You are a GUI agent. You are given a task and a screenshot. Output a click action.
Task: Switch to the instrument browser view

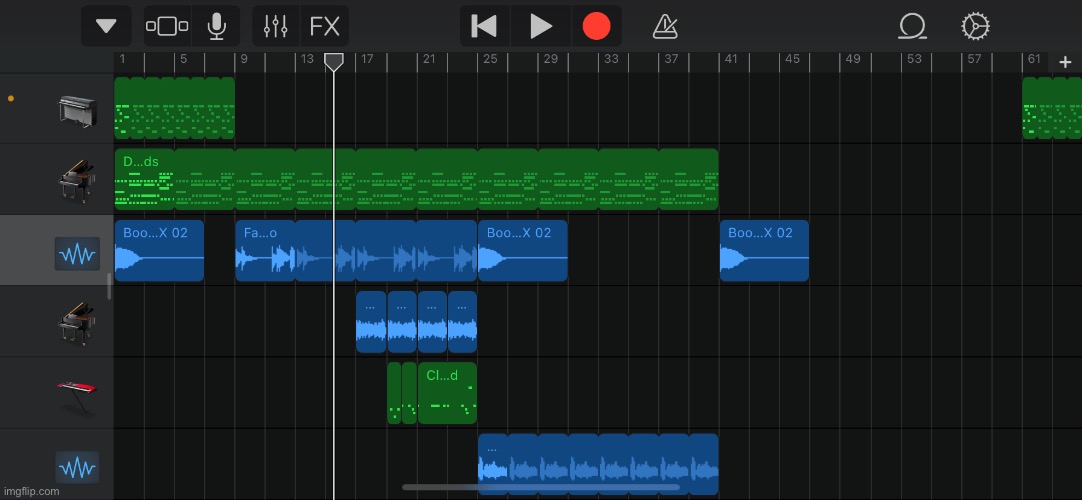[167, 26]
